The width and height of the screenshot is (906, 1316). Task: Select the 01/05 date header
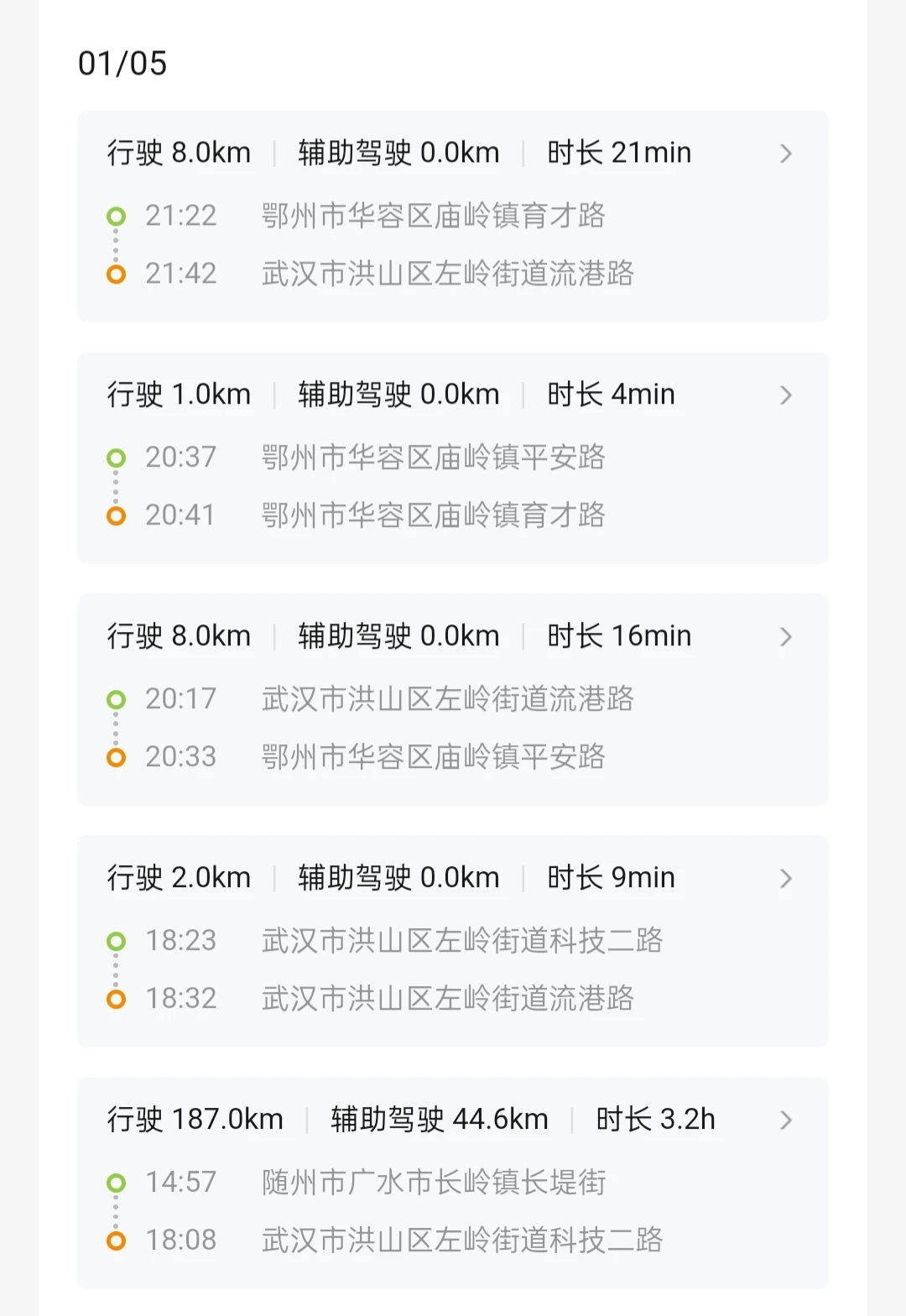coord(122,64)
